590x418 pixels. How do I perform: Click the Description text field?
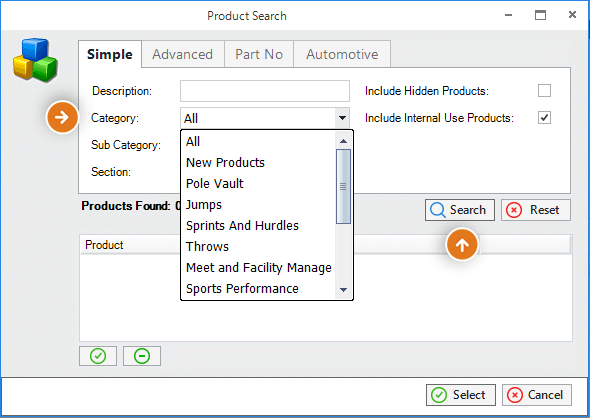pyautogui.click(x=265, y=91)
